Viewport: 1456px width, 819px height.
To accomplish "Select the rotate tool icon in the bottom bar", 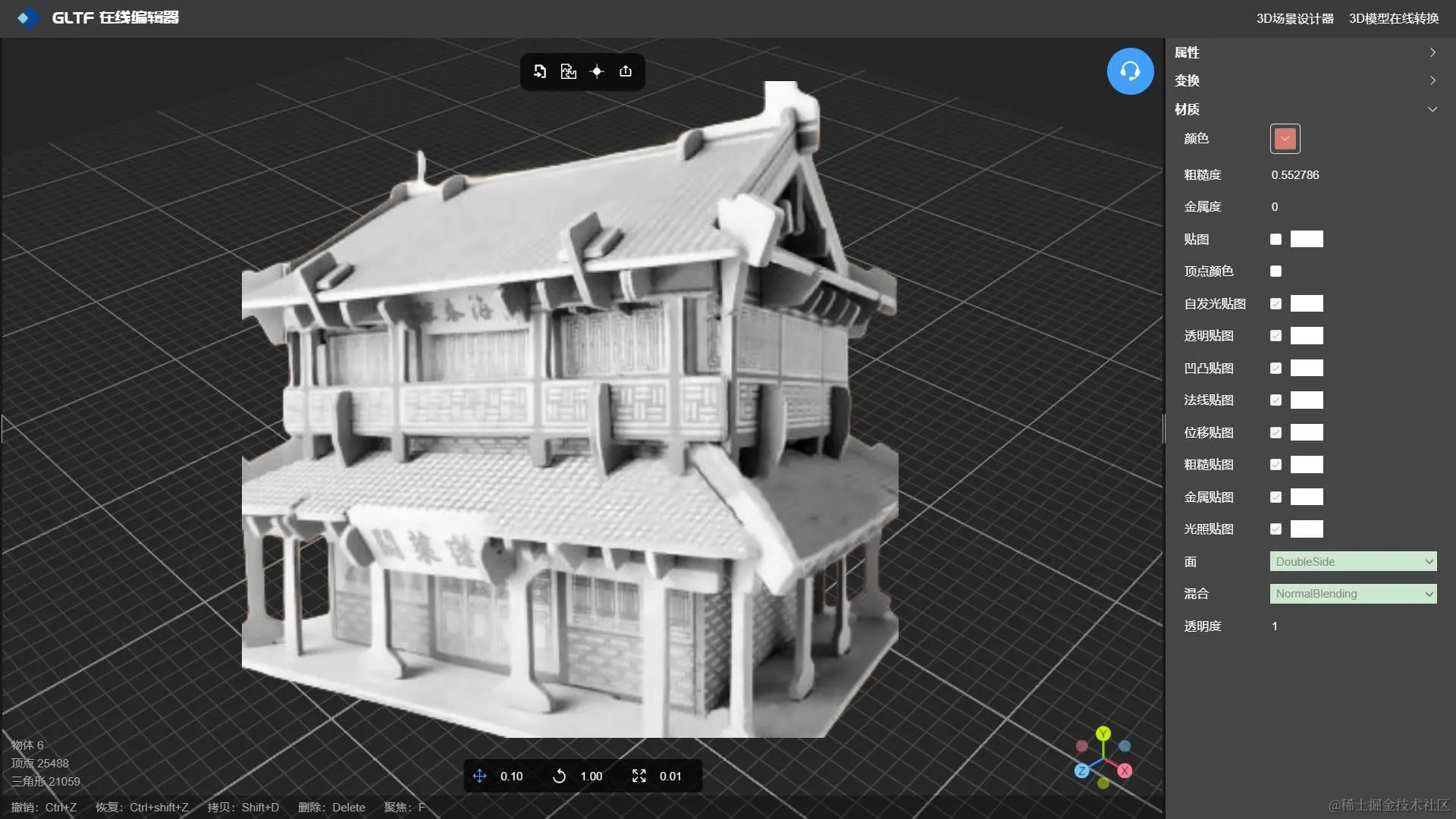I will [x=559, y=776].
